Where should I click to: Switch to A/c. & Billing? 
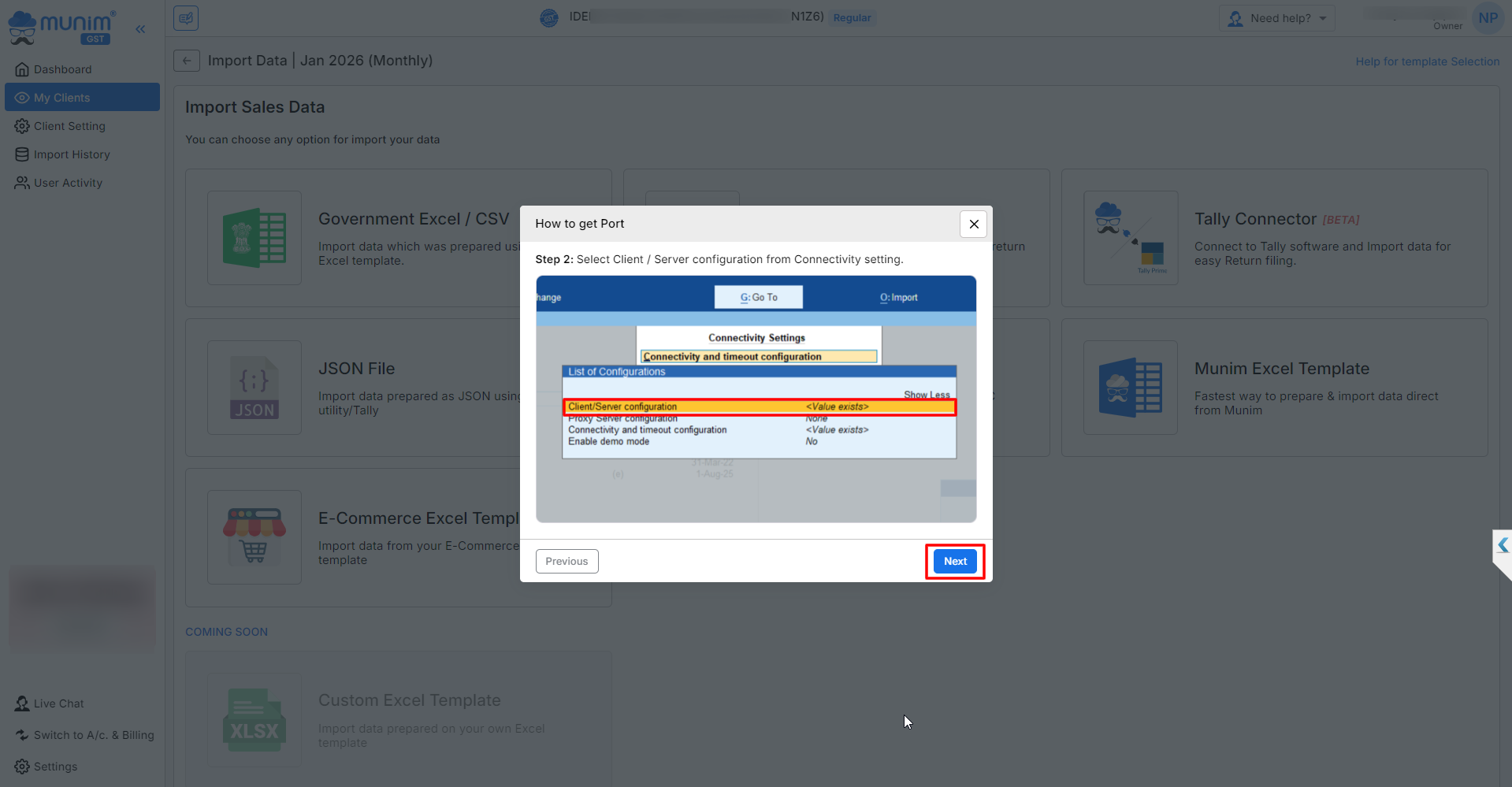(93, 735)
